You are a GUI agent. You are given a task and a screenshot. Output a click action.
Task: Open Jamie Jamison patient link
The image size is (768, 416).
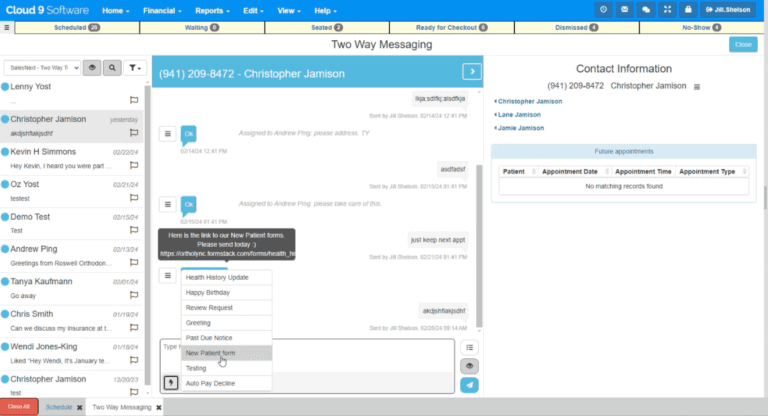pos(520,128)
